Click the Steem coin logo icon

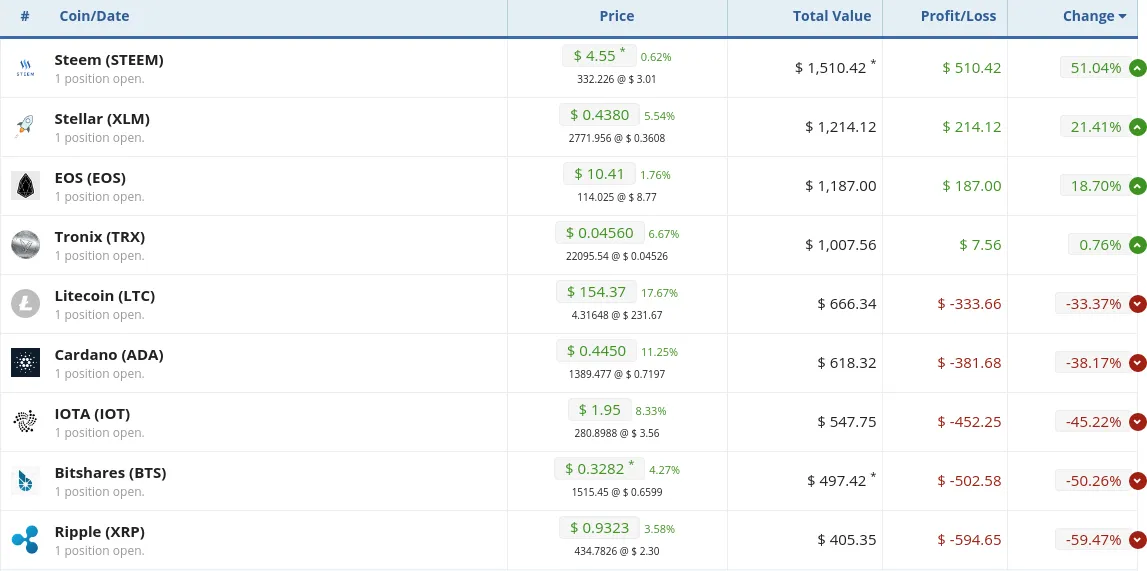[x=25, y=68]
